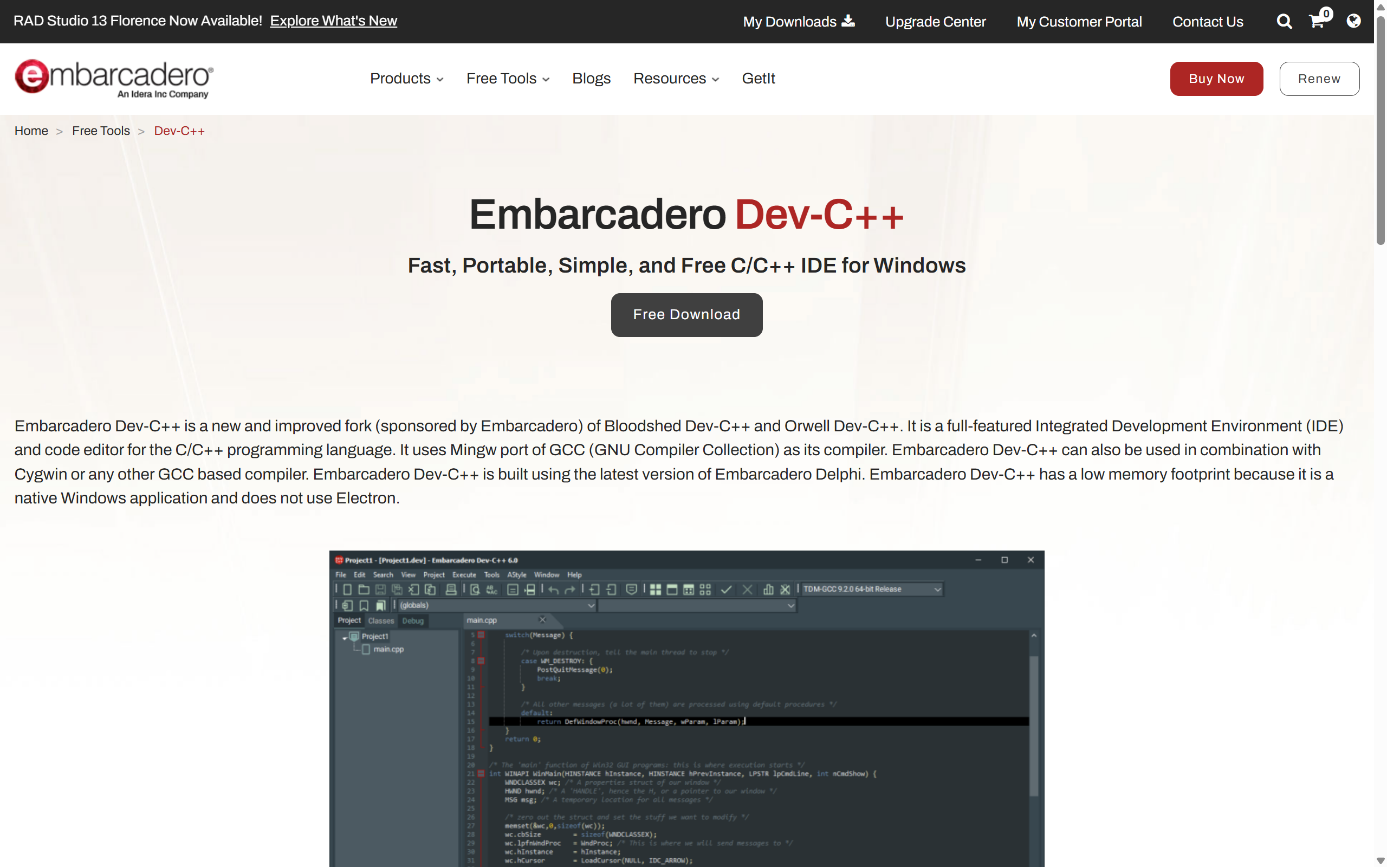Open the GetIt navigation item

[759, 78]
